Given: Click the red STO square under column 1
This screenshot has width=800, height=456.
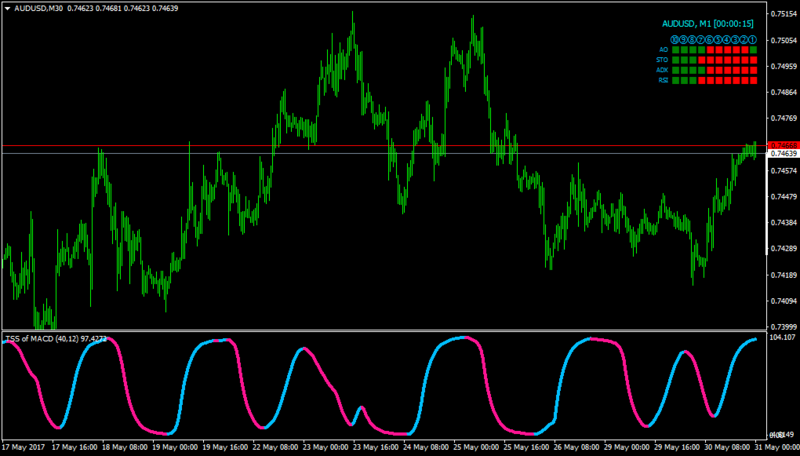Looking at the screenshot, I should 753,60.
